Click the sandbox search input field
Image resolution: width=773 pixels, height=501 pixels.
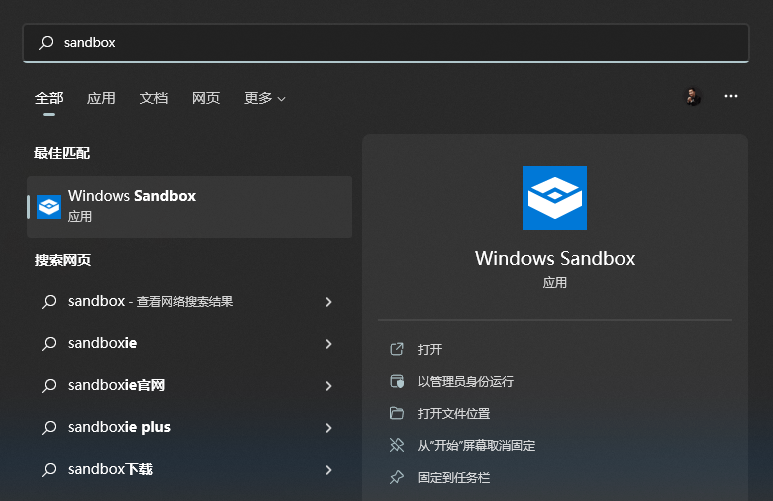[x=386, y=43]
